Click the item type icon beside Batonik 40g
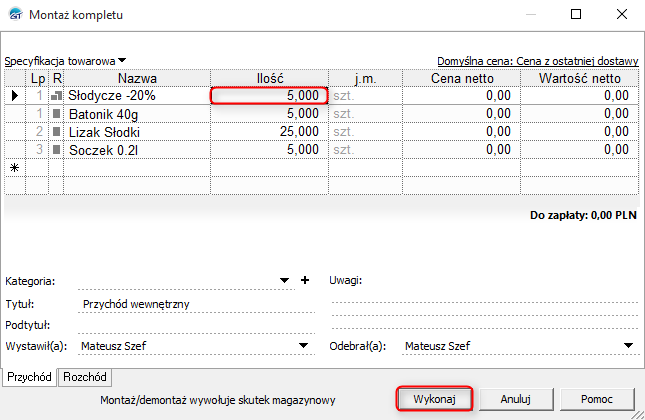 click(x=57, y=114)
